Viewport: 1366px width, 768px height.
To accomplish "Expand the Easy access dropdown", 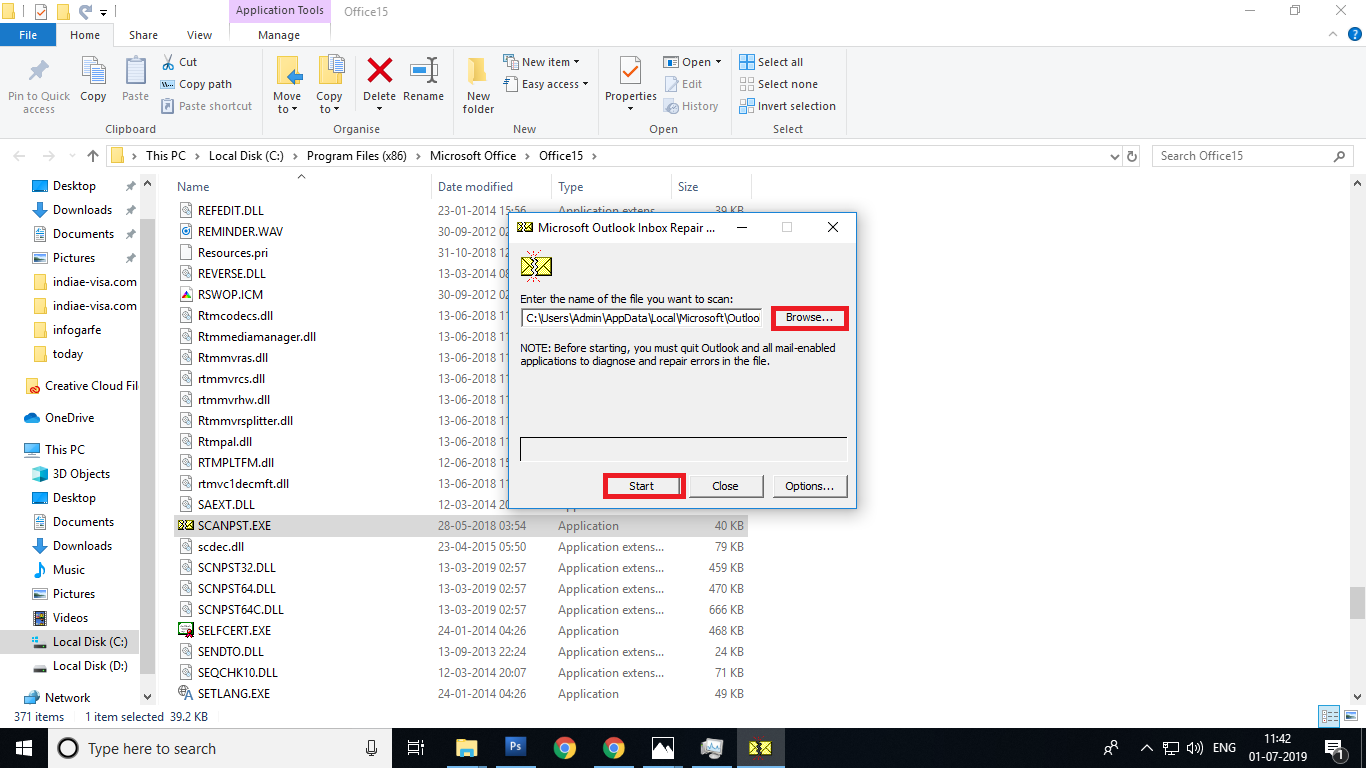I will point(585,84).
